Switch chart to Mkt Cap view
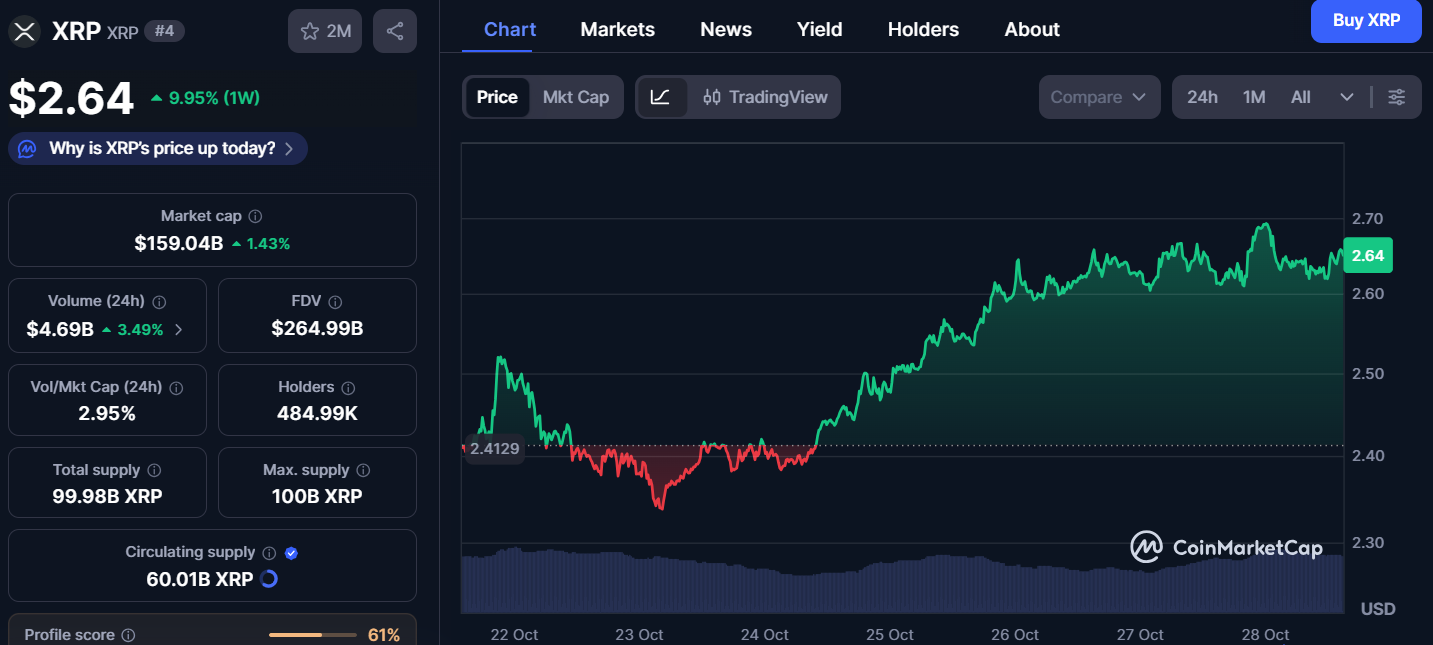The width and height of the screenshot is (1433, 645). pyautogui.click(x=576, y=97)
